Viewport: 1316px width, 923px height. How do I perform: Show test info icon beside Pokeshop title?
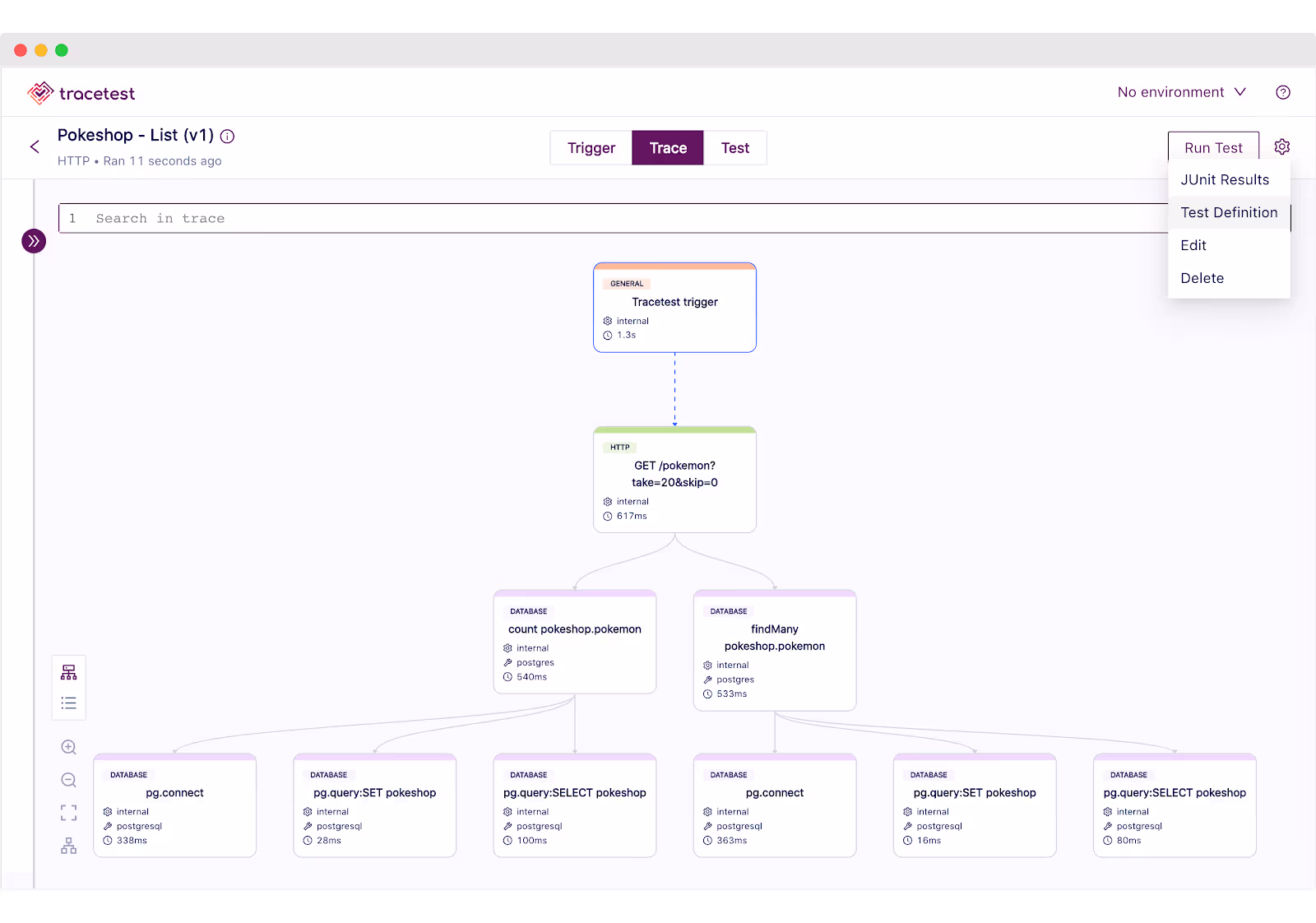point(228,137)
